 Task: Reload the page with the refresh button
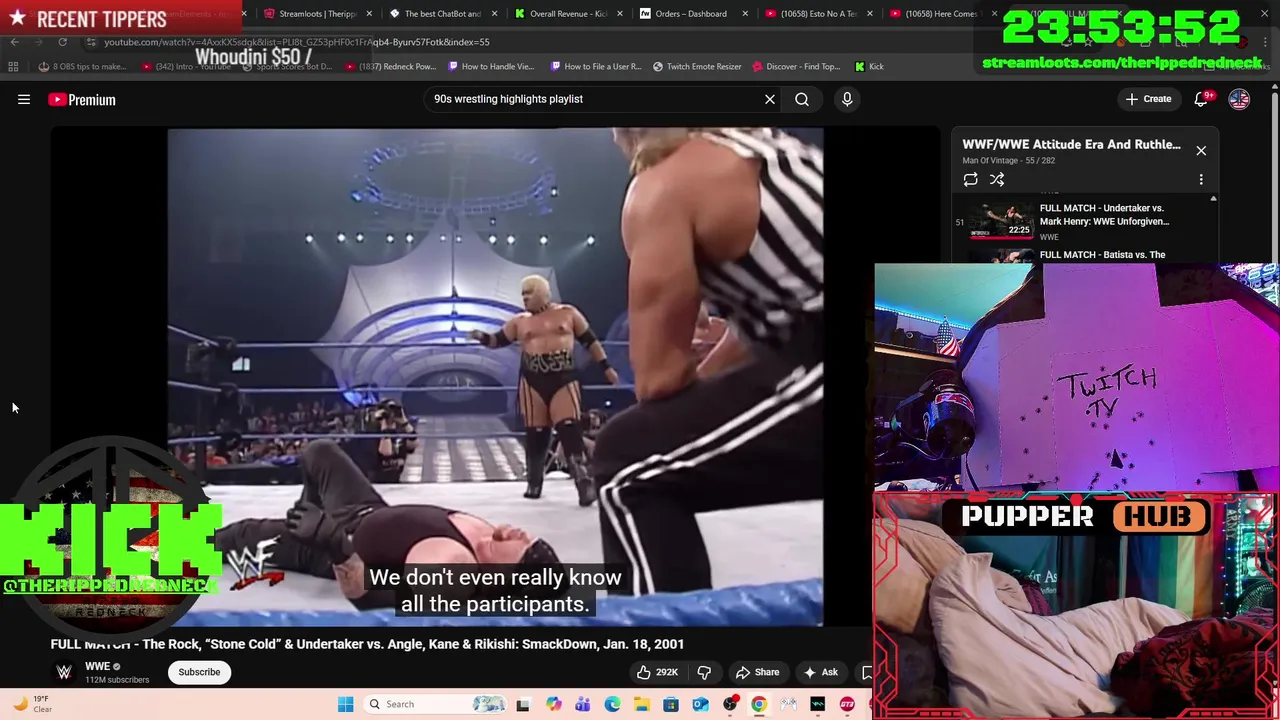62,42
